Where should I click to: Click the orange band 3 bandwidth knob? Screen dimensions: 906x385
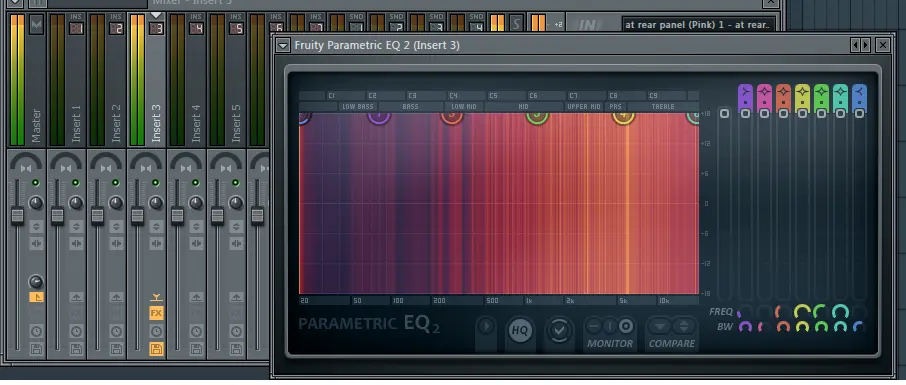tap(784, 327)
